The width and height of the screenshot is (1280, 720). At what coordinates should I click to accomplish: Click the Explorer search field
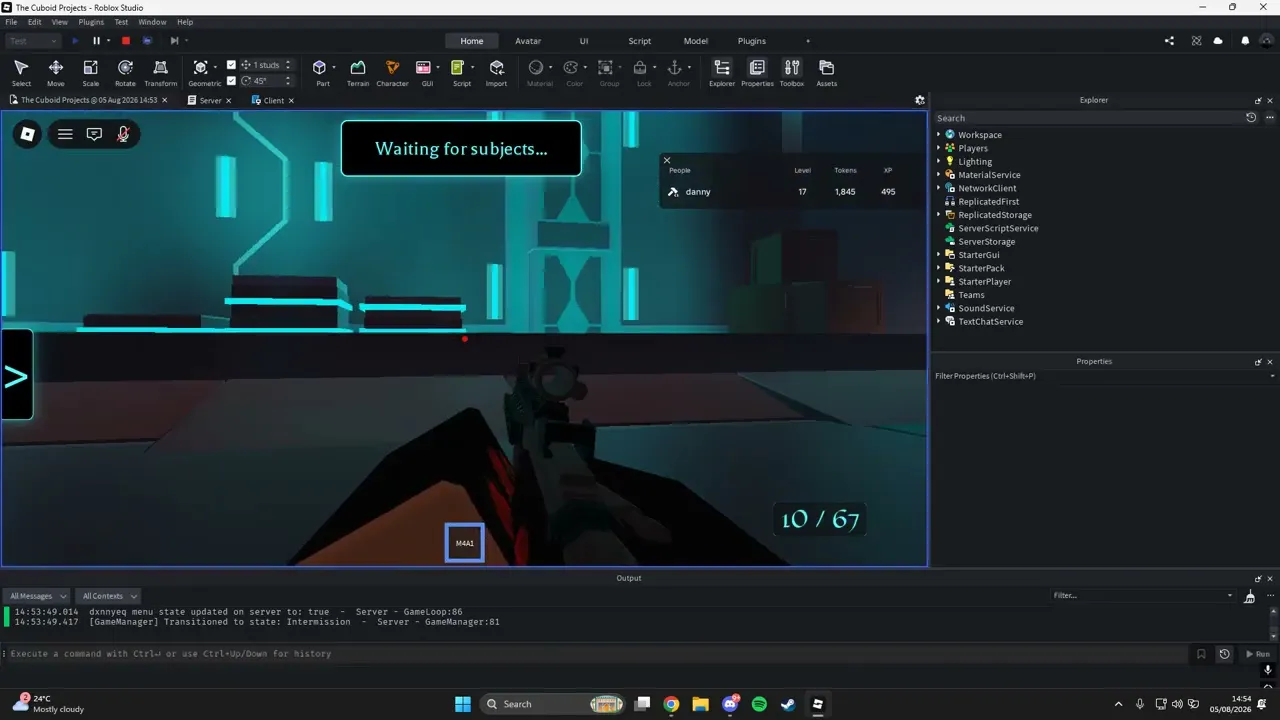point(1088,118)
